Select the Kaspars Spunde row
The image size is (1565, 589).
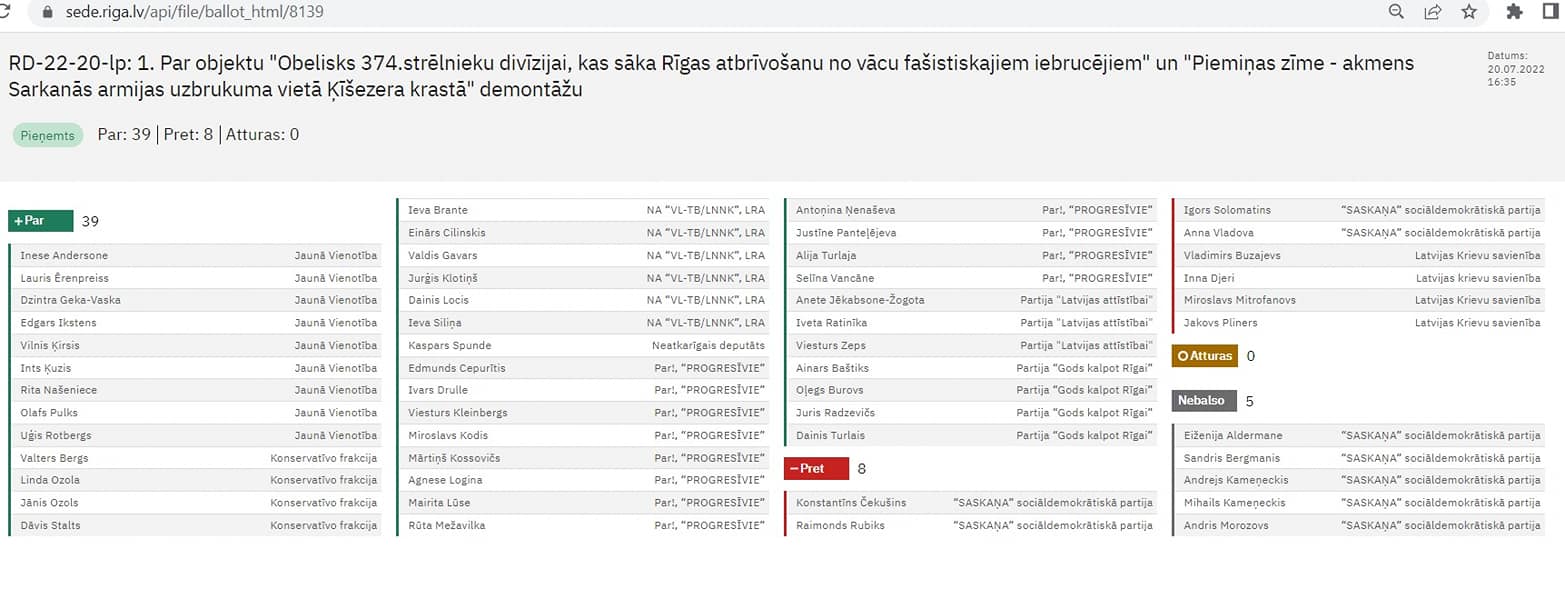click(586, 345)
